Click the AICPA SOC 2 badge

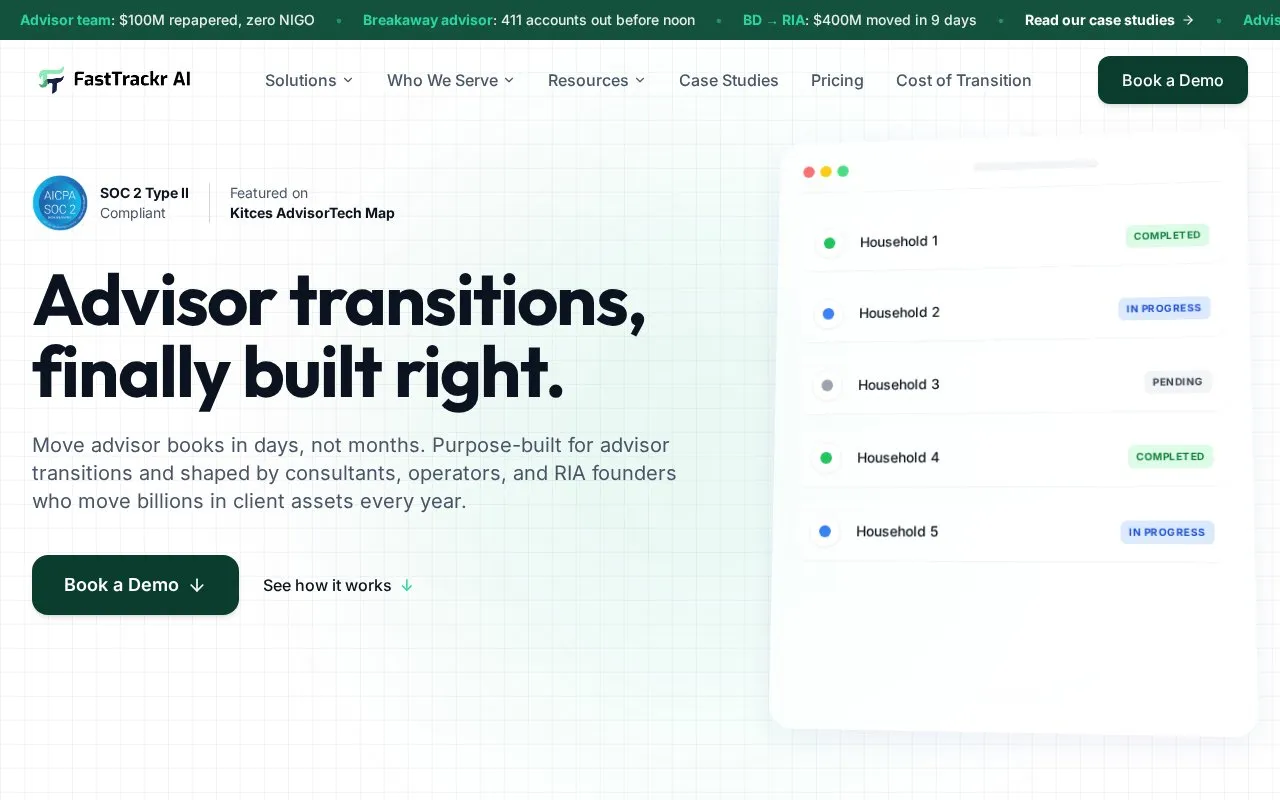60,203
